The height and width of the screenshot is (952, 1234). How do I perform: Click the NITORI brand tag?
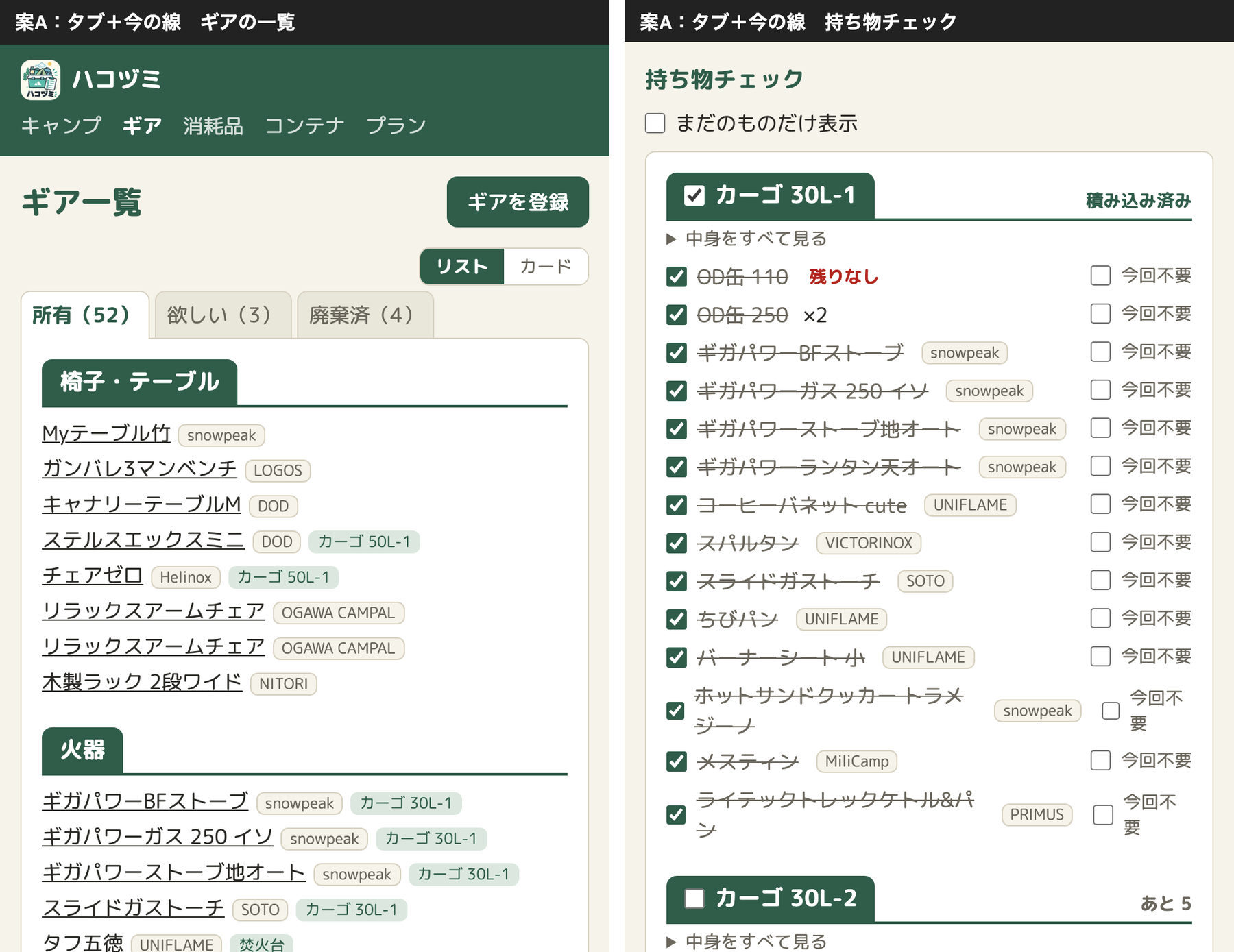(x=283, y=684)
